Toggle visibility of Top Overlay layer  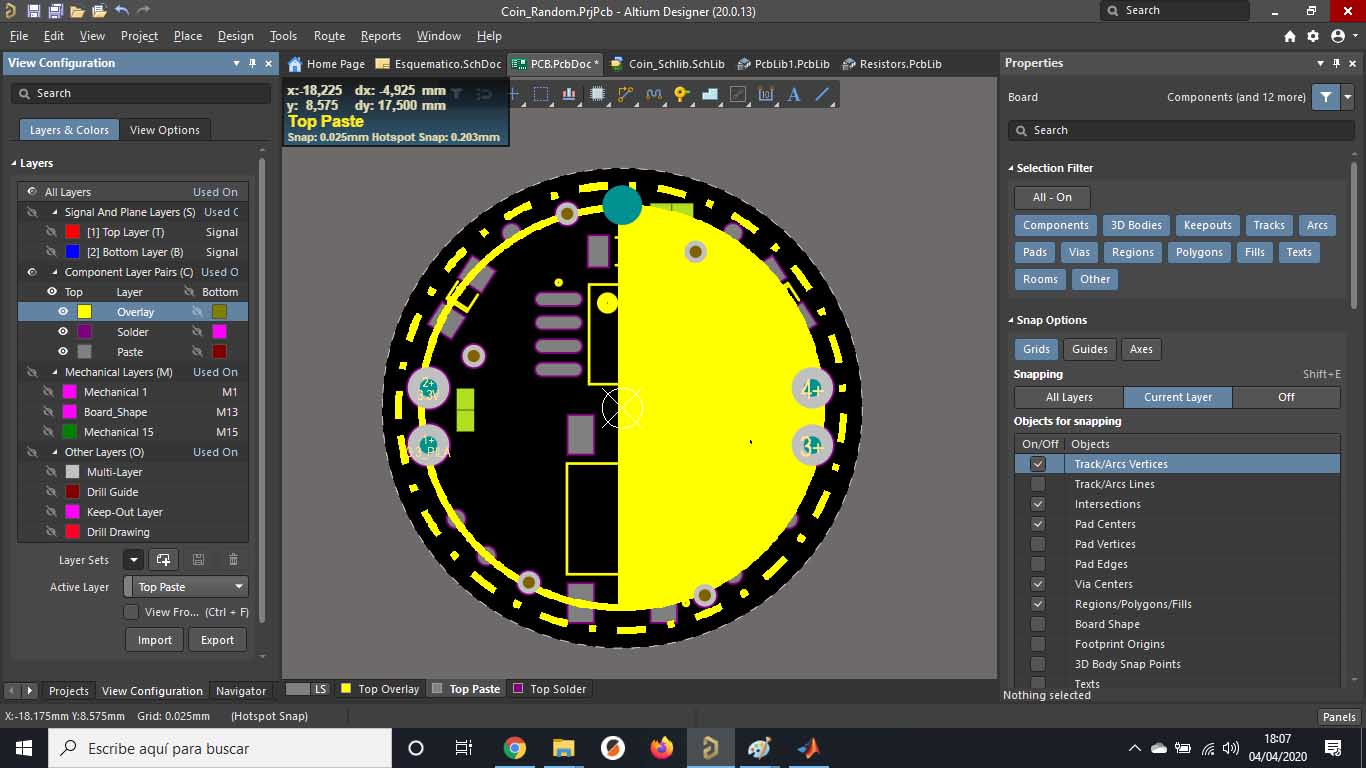pos(63,312)
